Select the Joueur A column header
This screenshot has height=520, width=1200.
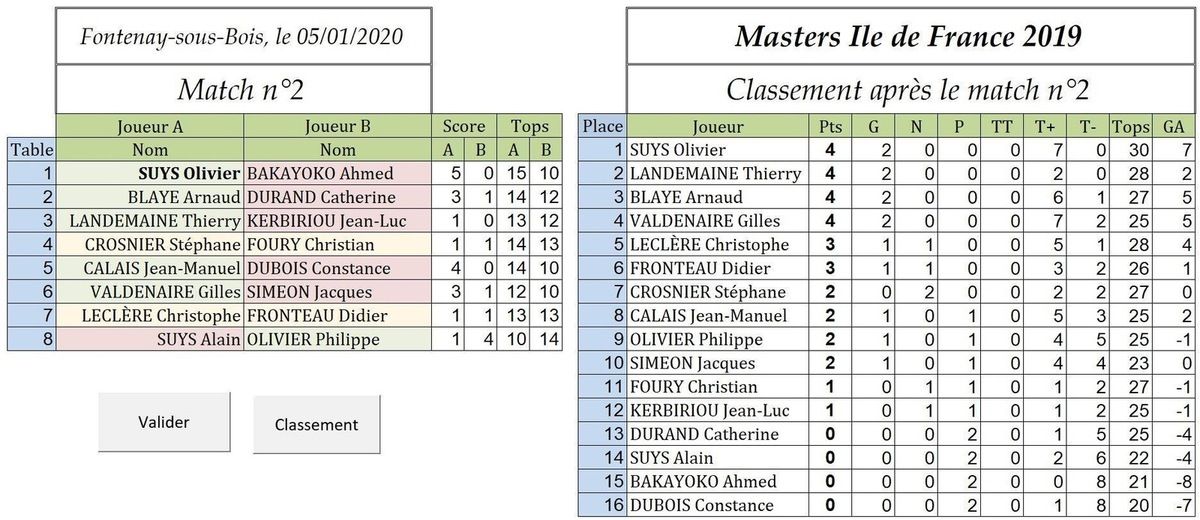150,126
